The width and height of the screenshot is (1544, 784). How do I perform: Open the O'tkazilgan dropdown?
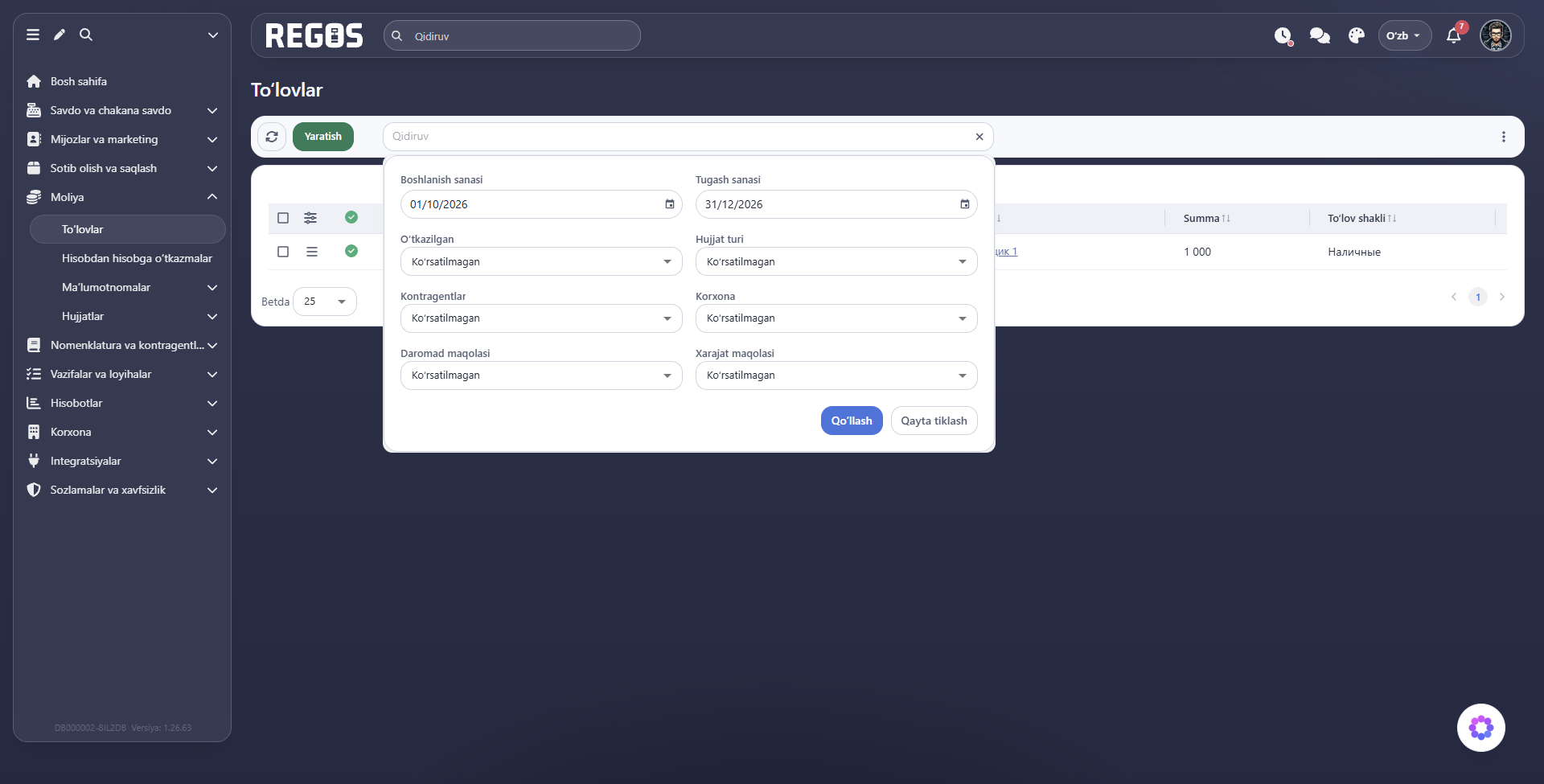[x=541, y=261]
